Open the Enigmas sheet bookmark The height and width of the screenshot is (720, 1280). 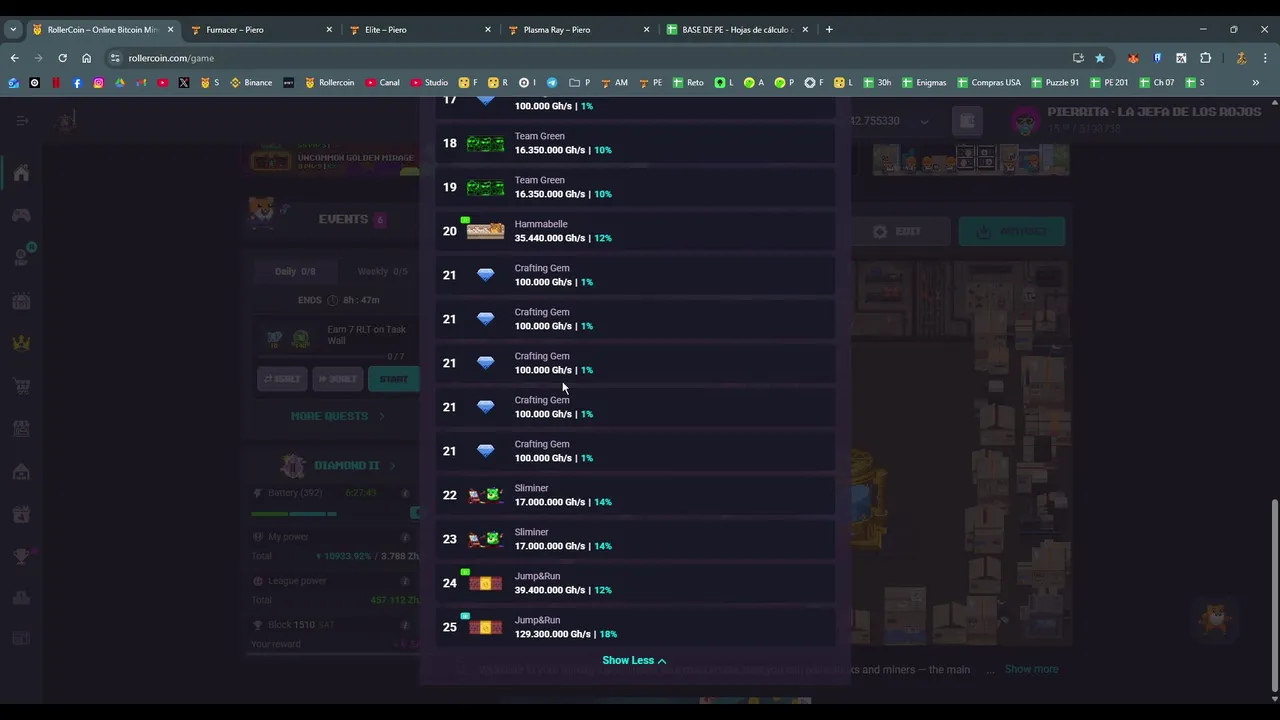[923, 83]
